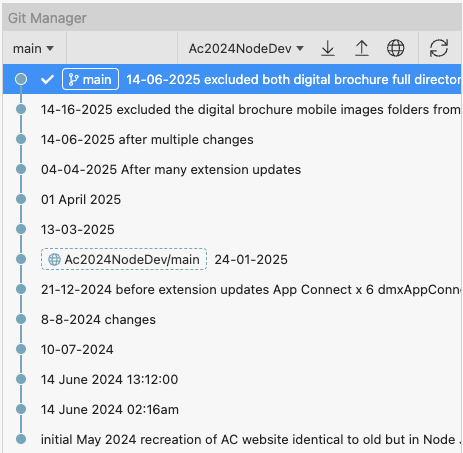Image resolution: width=463 pixels, height=453 pixels.
Task: Select commit '14-06-2025 excluded both digital brochure'
Action: (232, 79)
